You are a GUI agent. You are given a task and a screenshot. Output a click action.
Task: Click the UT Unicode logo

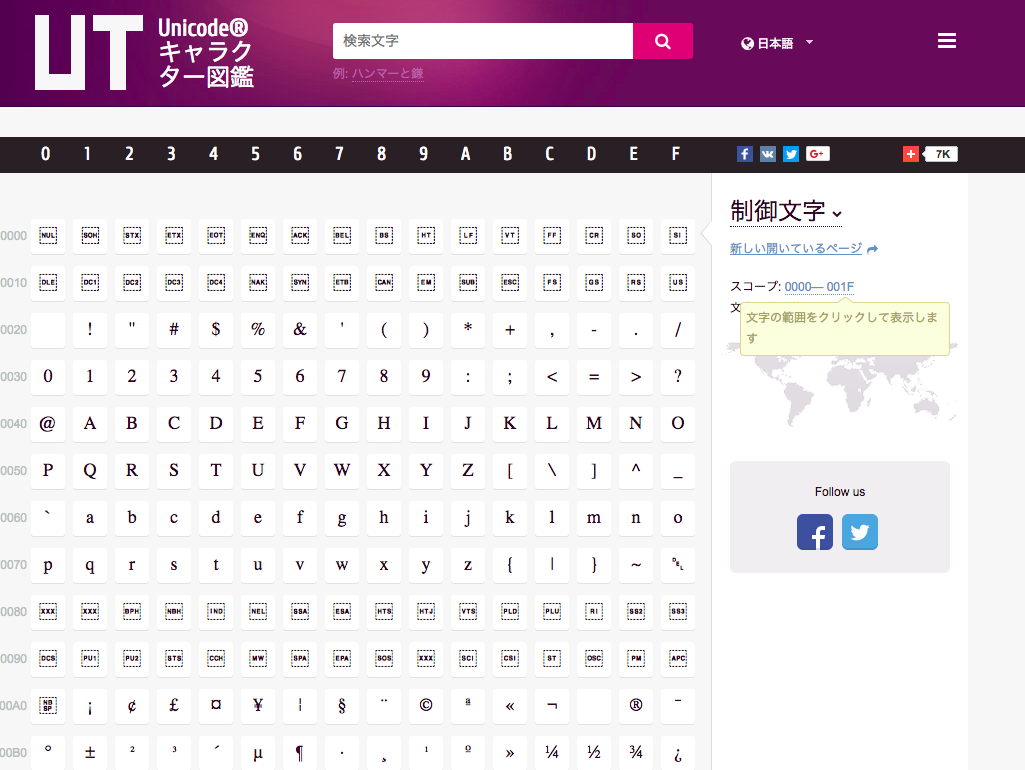(88, 53)
